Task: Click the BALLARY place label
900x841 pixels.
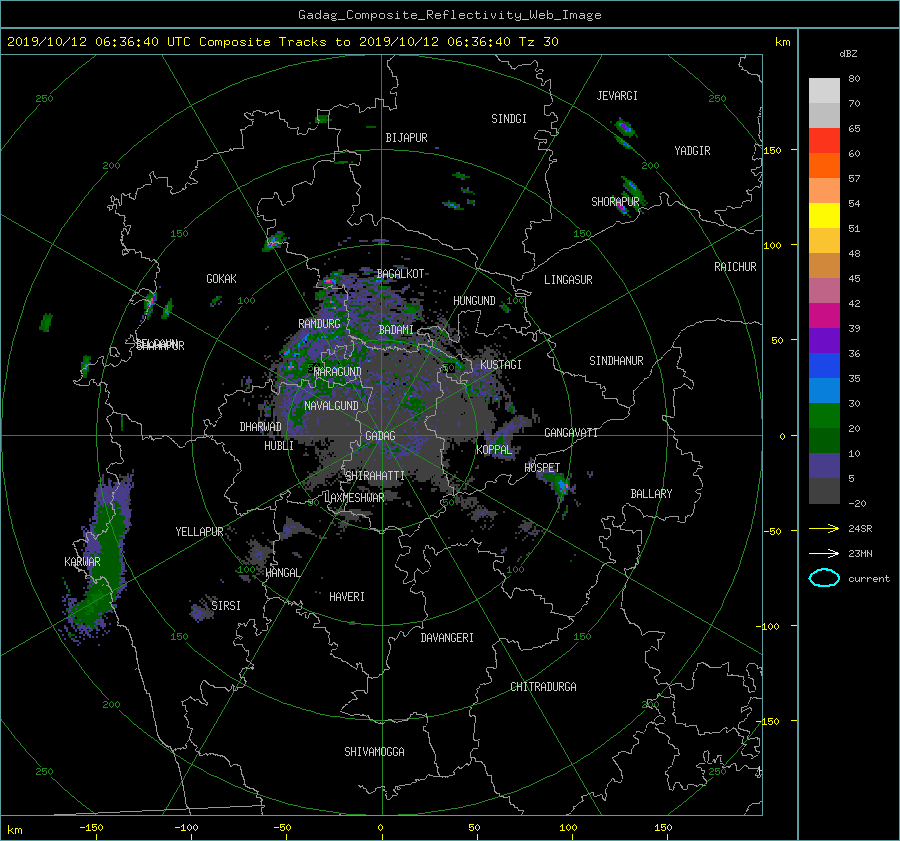Action: point(651,494)
